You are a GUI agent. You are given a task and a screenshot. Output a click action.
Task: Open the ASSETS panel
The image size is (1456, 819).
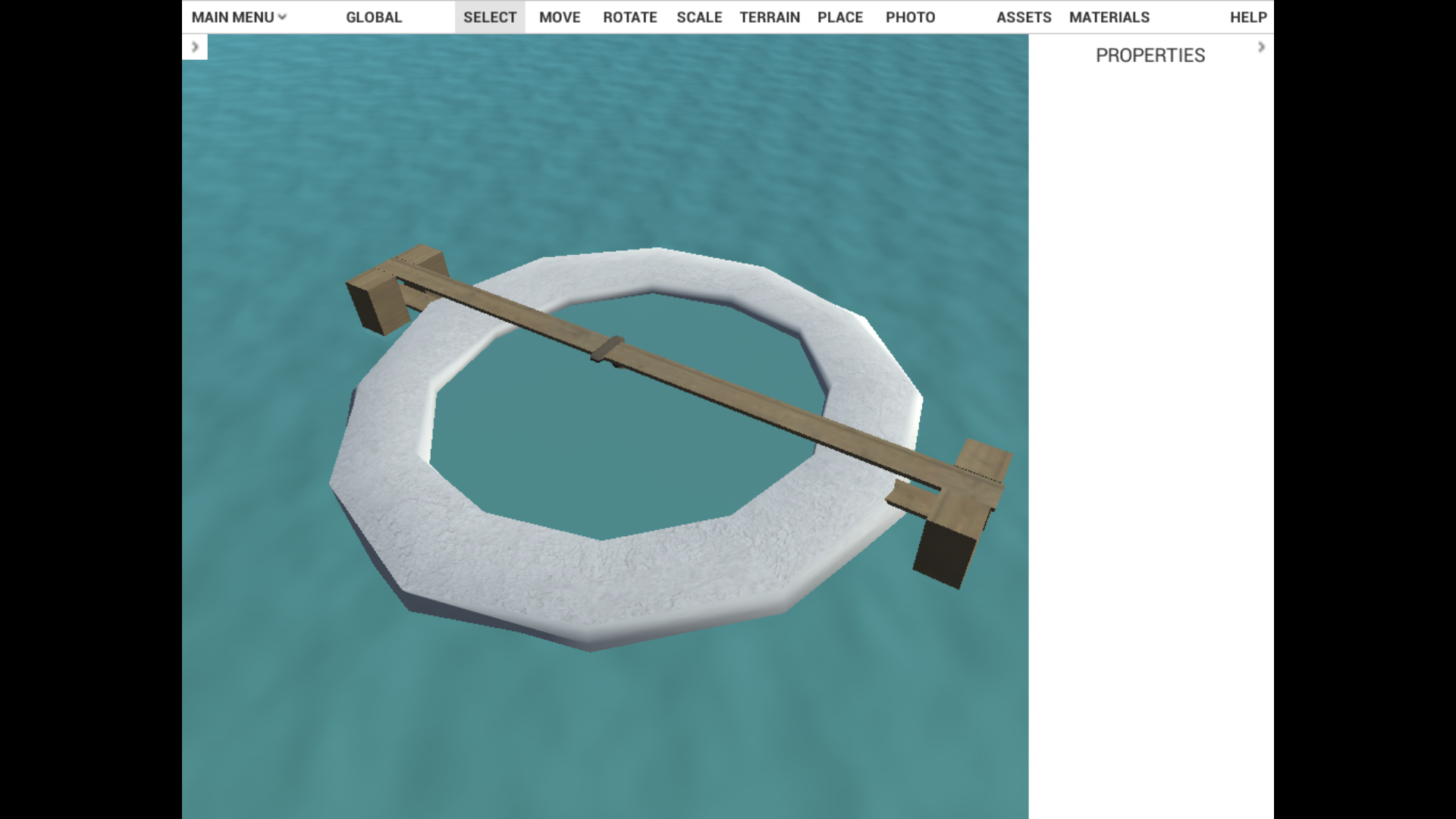tap(1024, 17)
